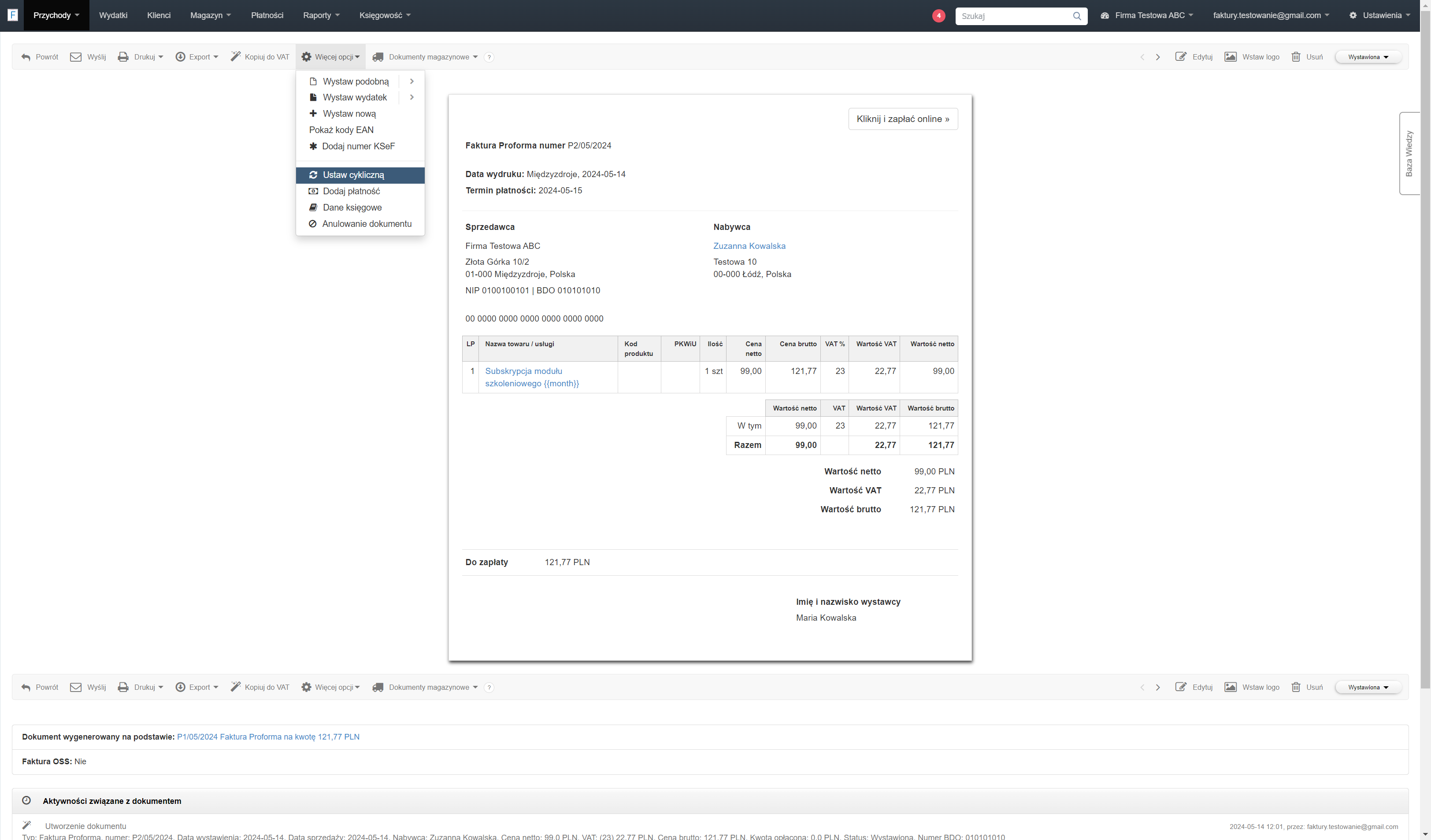Click Powrót in the top toolbar
This screenshot has width=1431, height=840.
pos(40,57)
